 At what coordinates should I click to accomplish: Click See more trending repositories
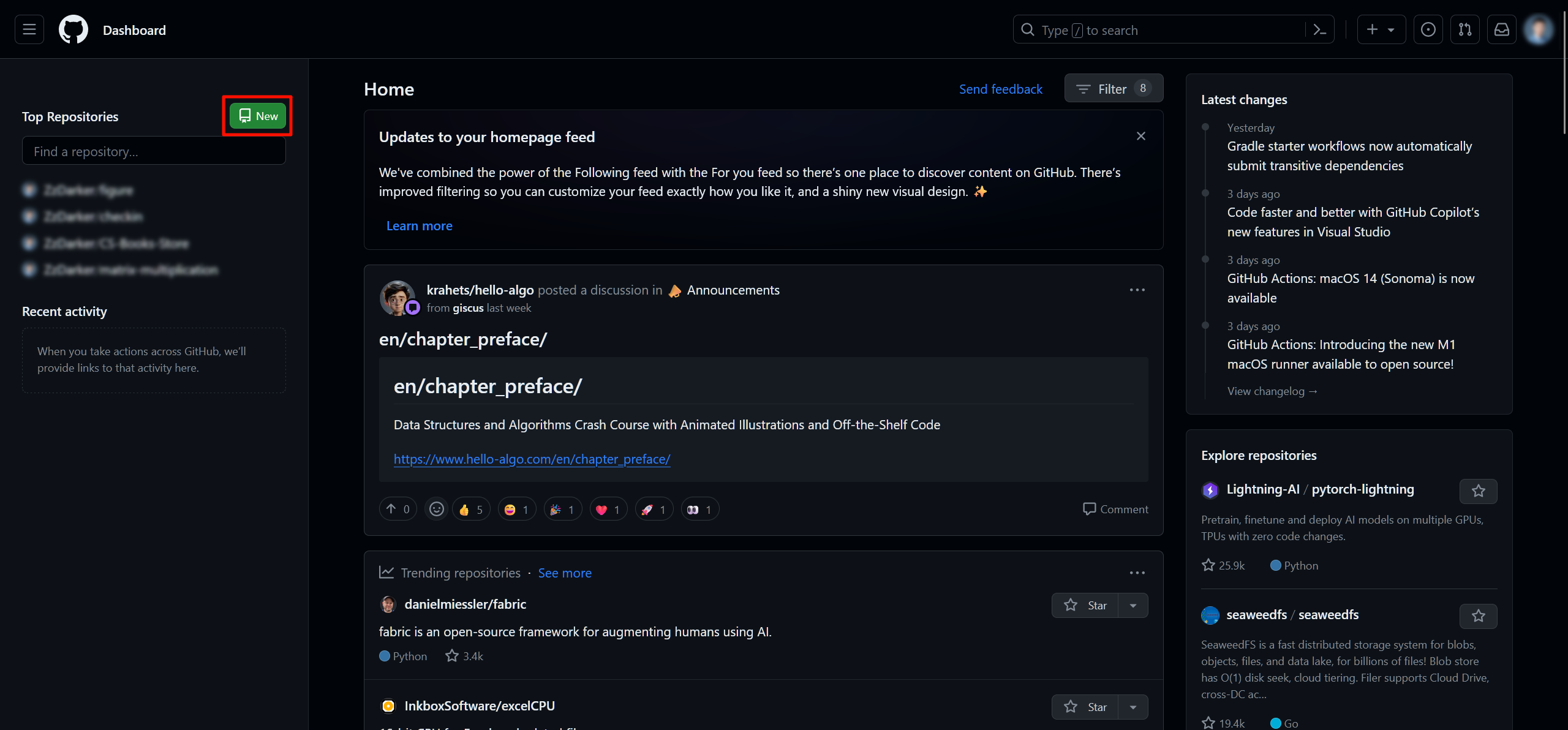point(564,572)
